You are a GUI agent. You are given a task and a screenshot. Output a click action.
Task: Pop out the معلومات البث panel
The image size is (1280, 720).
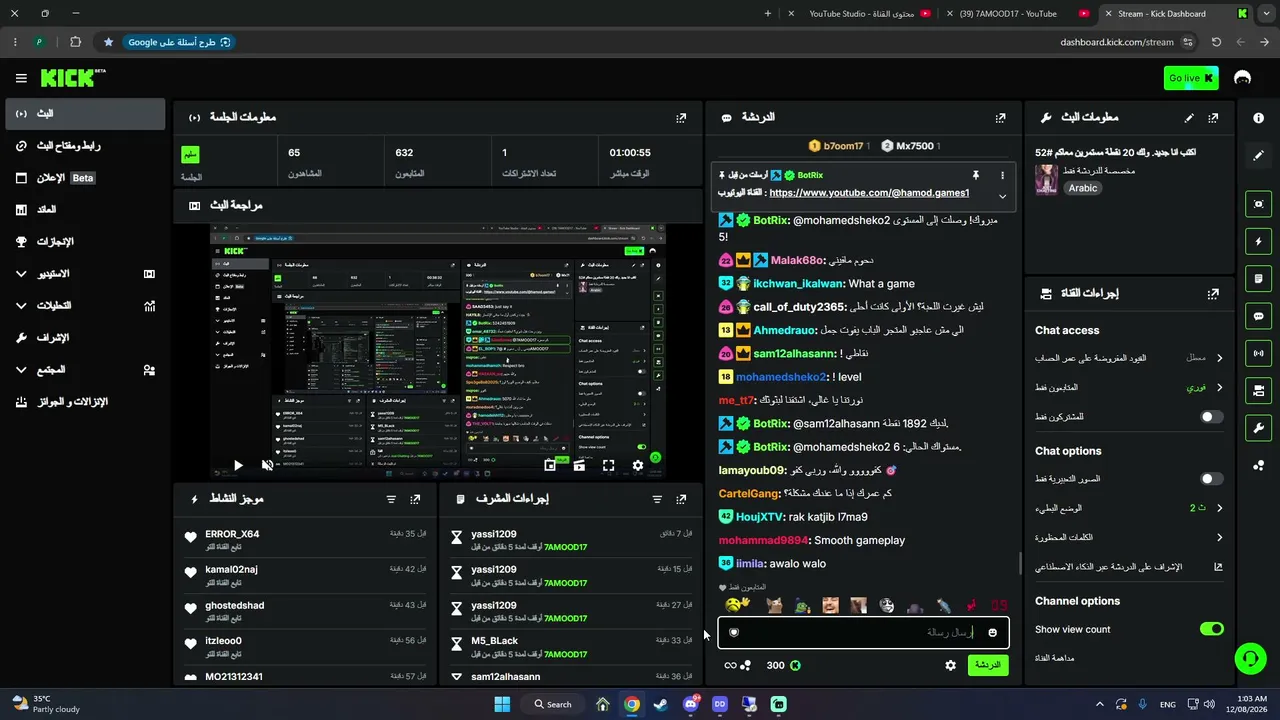pos(1213,117)
